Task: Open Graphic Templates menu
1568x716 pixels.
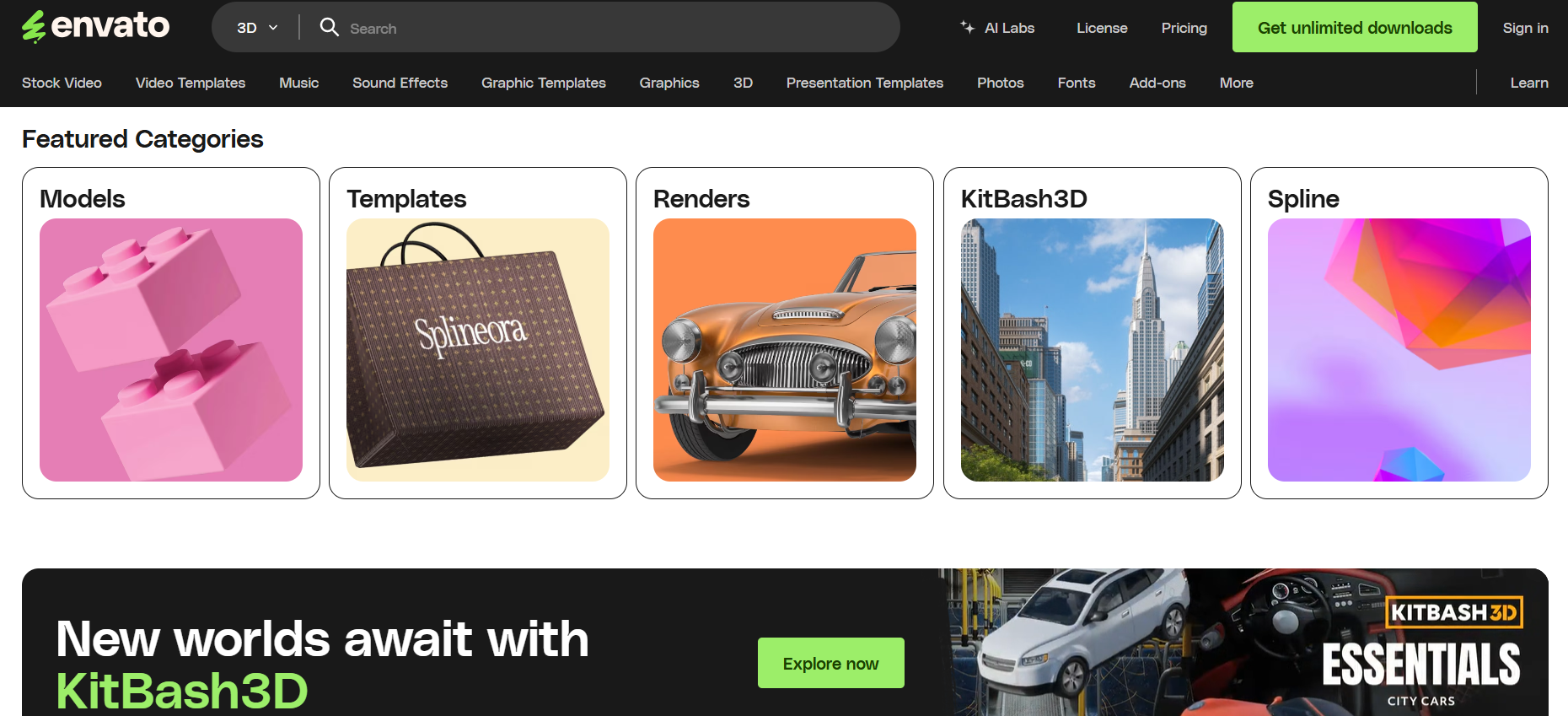Action: (x=544, y=83)
